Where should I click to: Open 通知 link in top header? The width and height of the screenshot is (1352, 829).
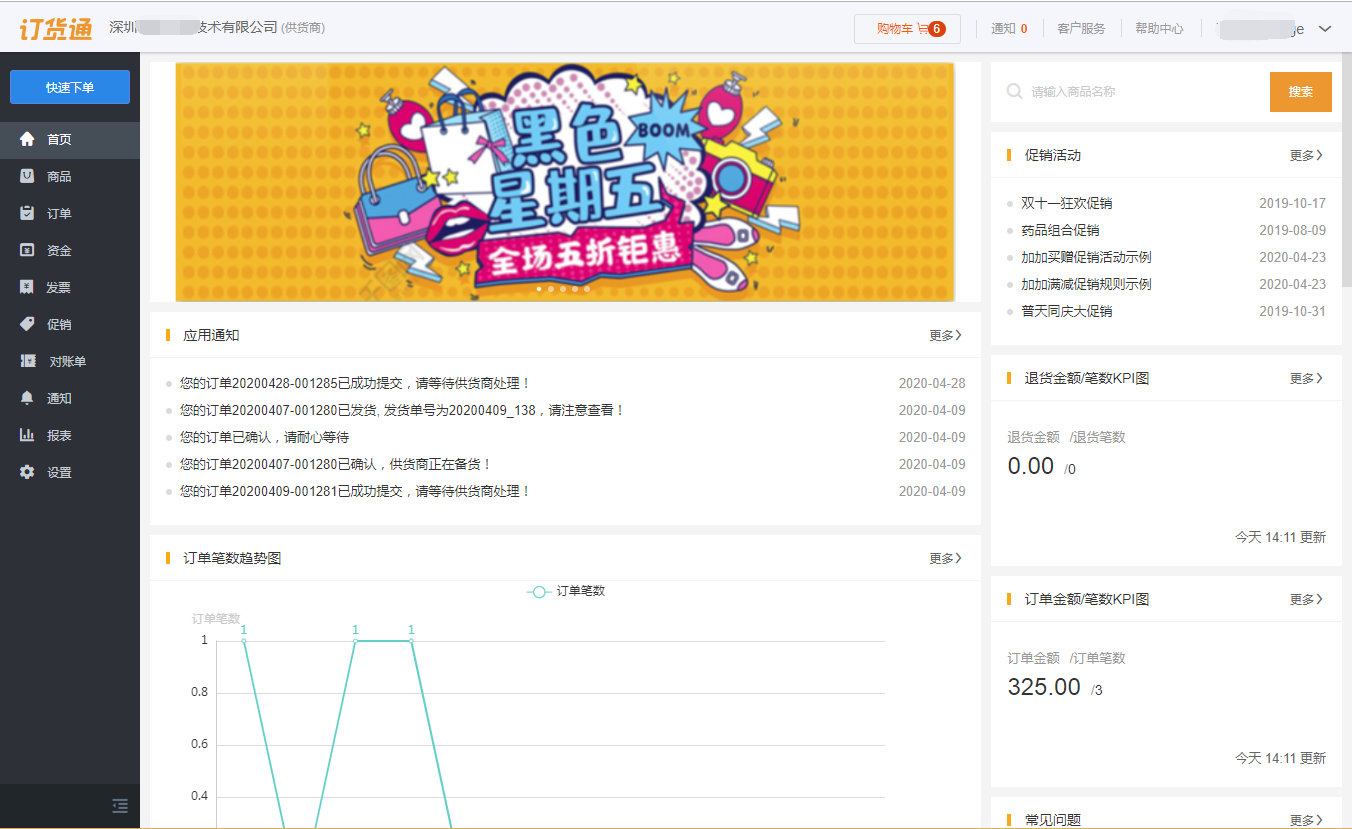[1009, 29]
